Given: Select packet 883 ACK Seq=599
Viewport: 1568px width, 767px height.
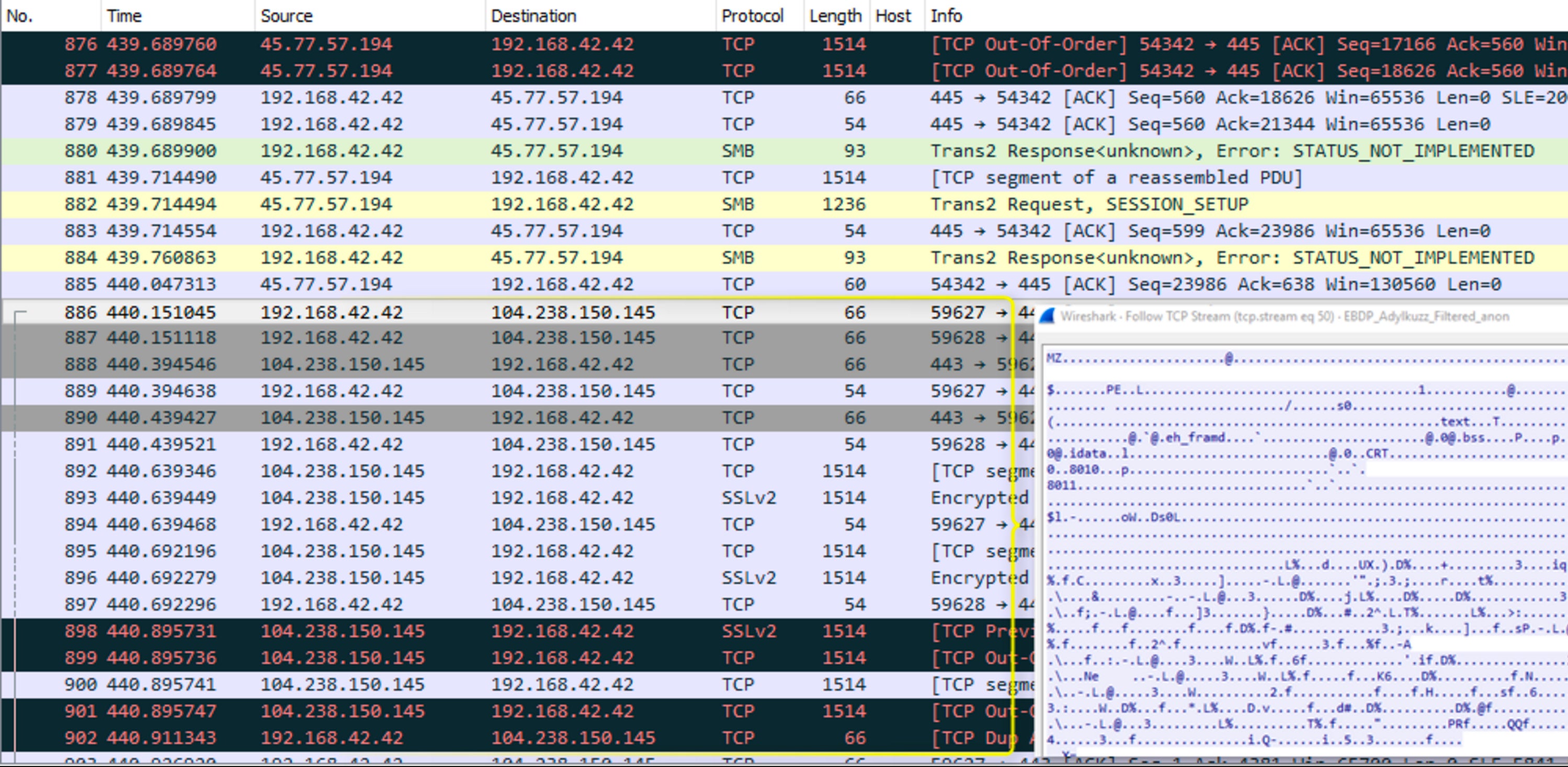Looking at the screenshot, I should 784,231.
